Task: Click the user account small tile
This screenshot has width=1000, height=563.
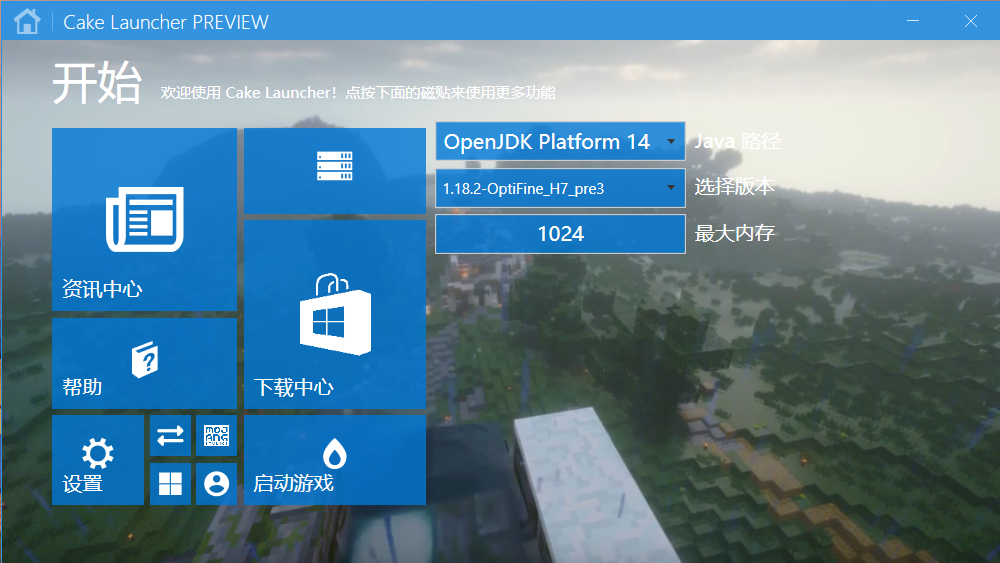Action: (216, 484)
